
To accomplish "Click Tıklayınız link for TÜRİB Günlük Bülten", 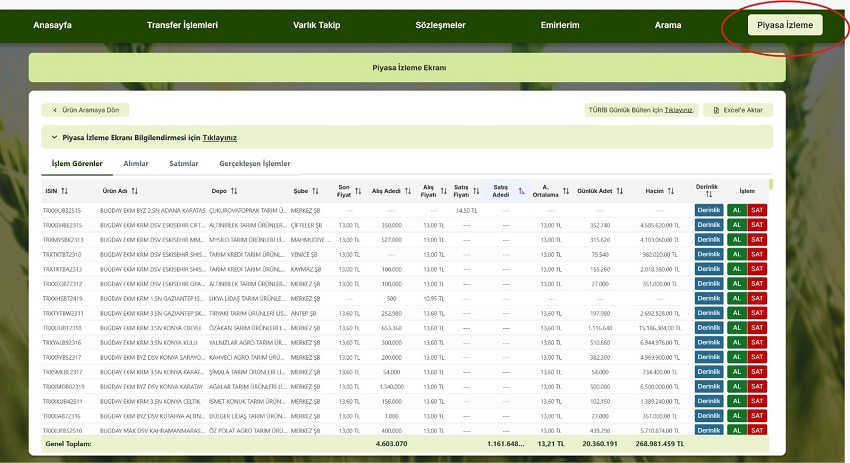I will [x=679, y=110].
